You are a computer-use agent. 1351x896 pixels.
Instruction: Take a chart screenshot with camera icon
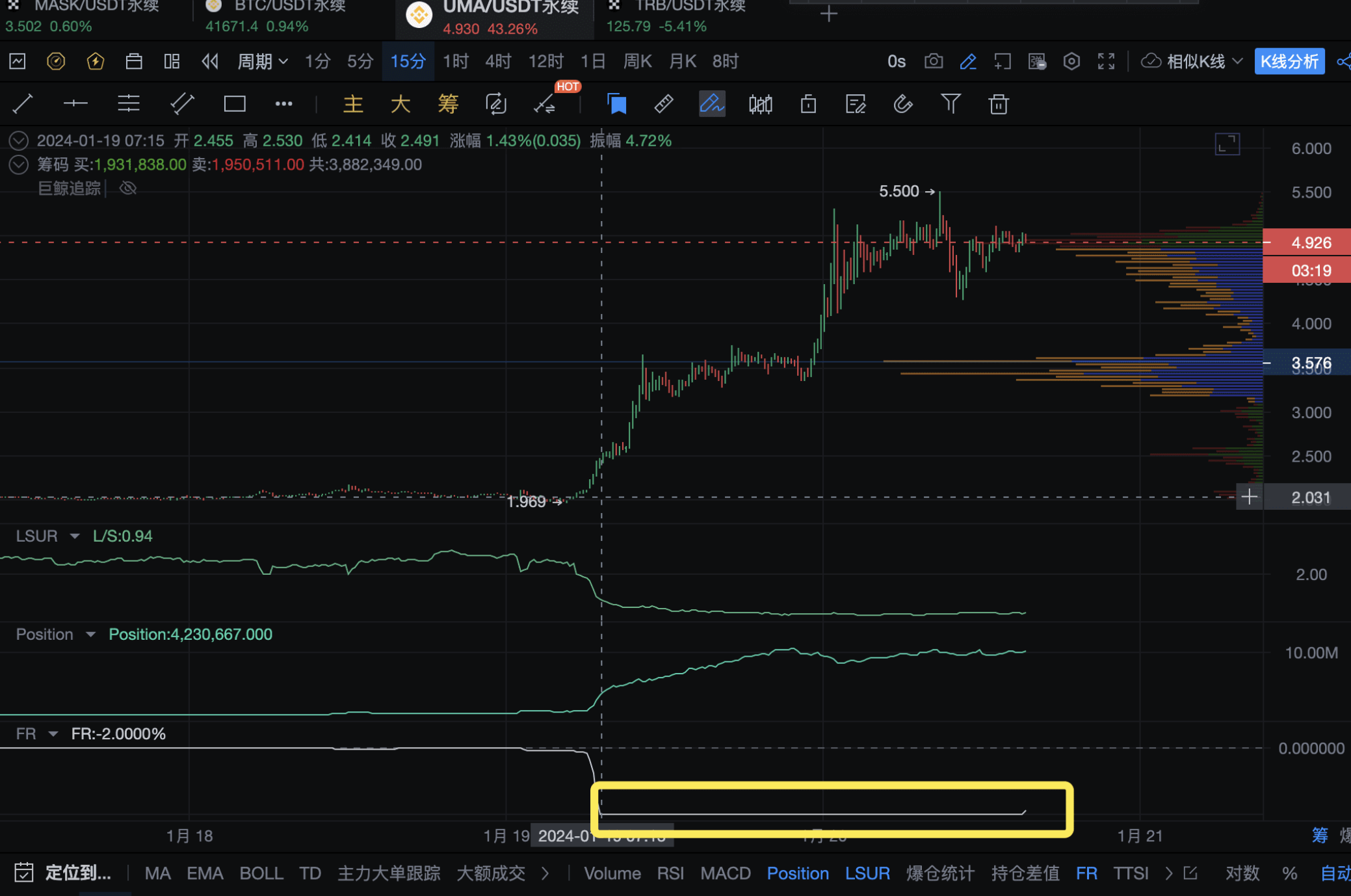pyautogui.click(x=934, y=61)
